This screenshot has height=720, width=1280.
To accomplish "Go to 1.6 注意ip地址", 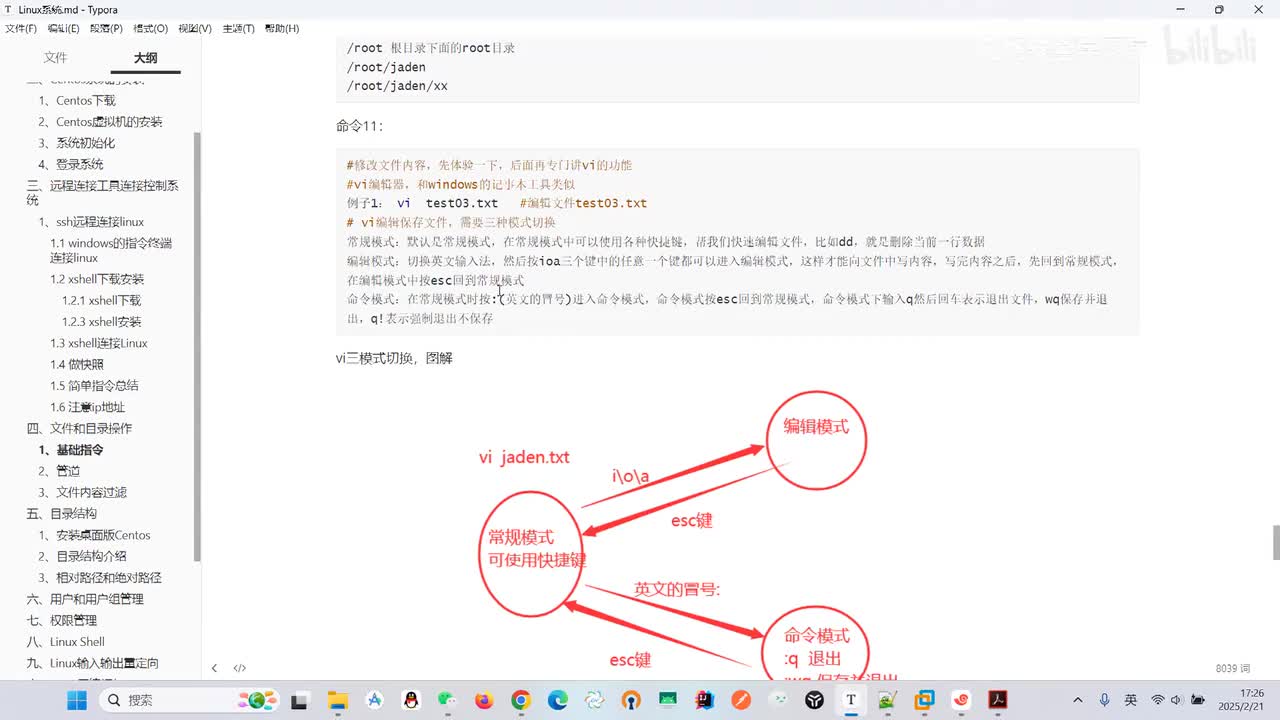I will click(87, 407).
